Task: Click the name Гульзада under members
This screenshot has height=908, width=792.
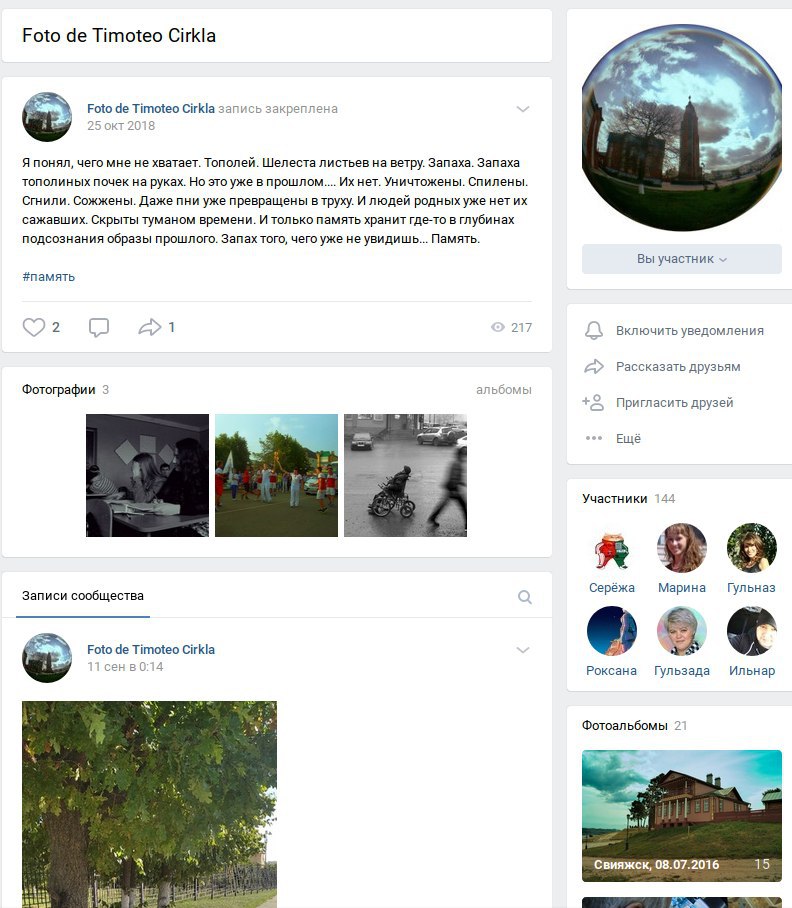Action: coord(681,671)
